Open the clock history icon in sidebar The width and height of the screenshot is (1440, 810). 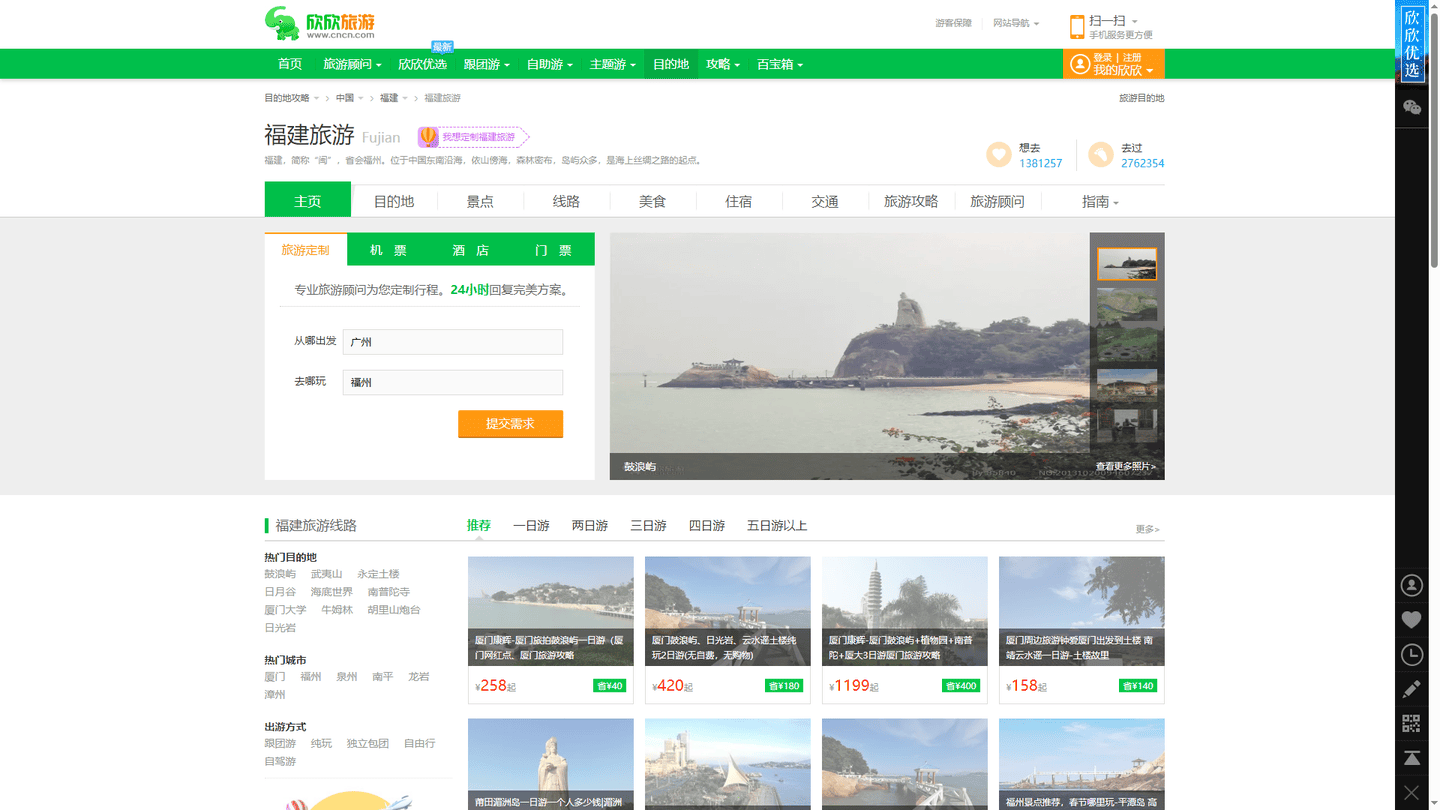[1412, 655]
